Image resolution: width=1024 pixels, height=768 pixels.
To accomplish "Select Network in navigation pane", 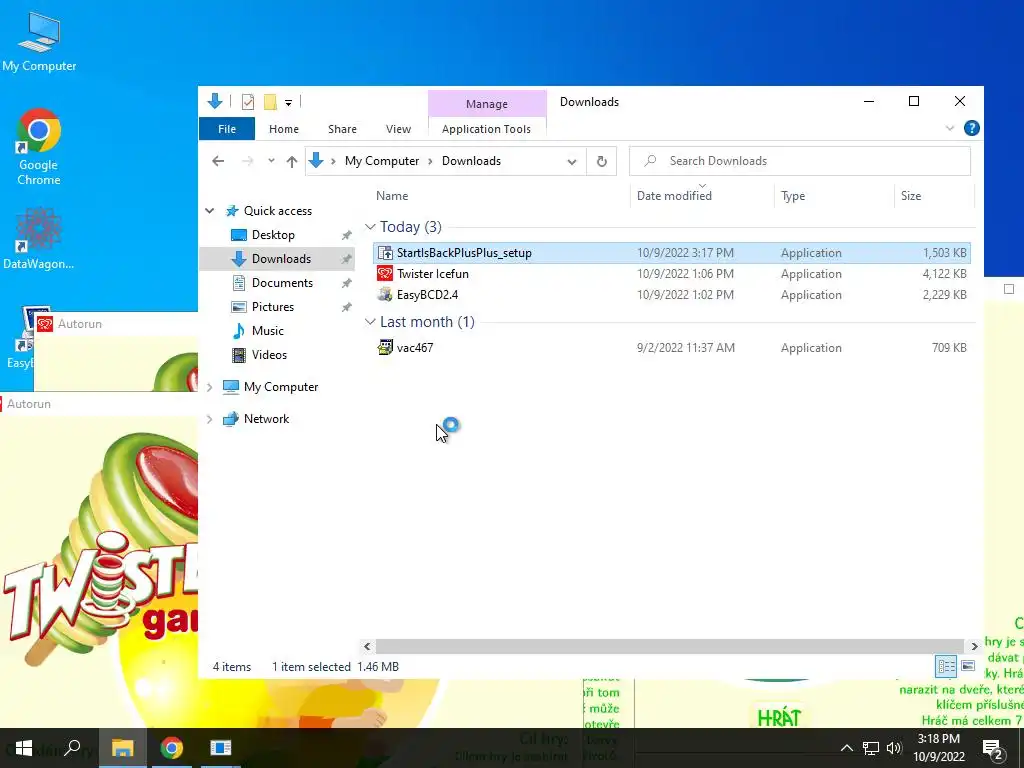I will [x=266, y=419].
